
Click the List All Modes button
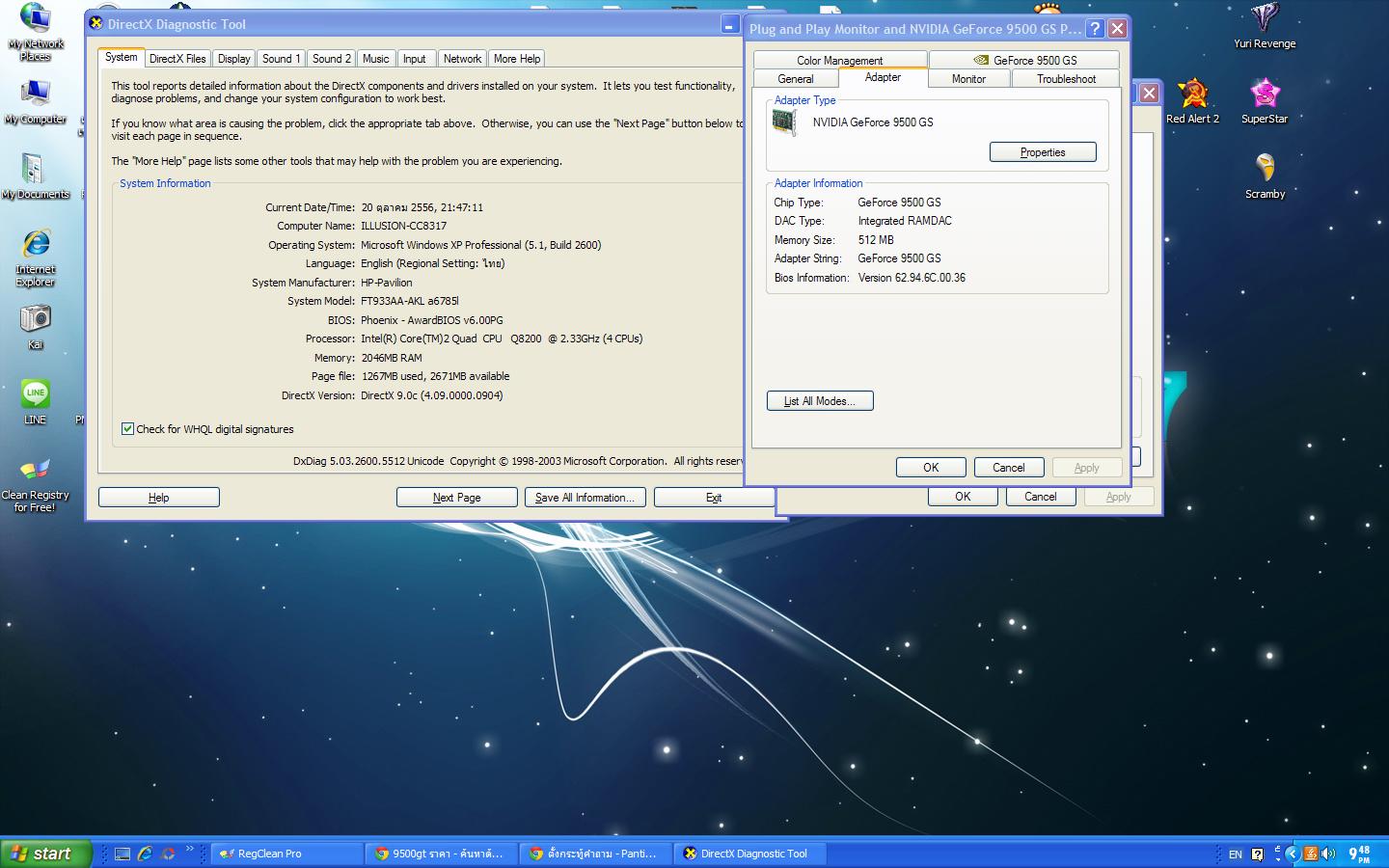[x=820, y=401]
